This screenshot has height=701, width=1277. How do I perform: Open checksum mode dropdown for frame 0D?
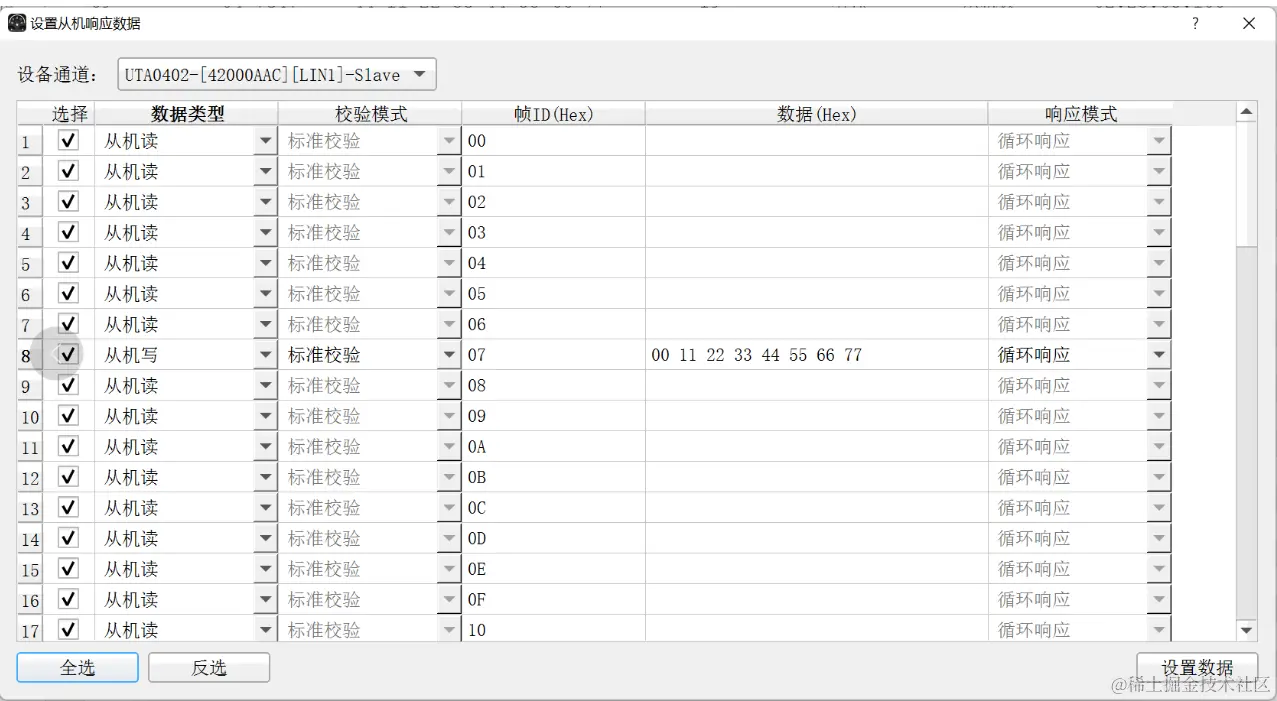(449, 538)
